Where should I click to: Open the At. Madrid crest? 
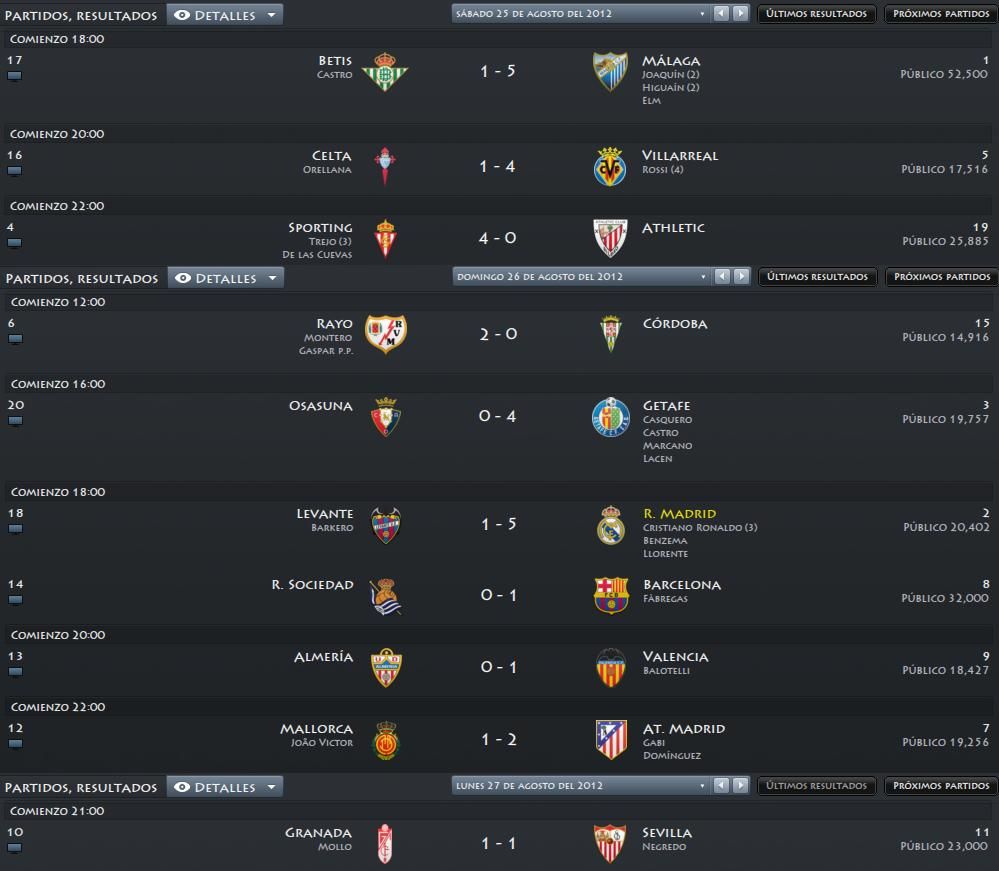click(x=610, y=739)
